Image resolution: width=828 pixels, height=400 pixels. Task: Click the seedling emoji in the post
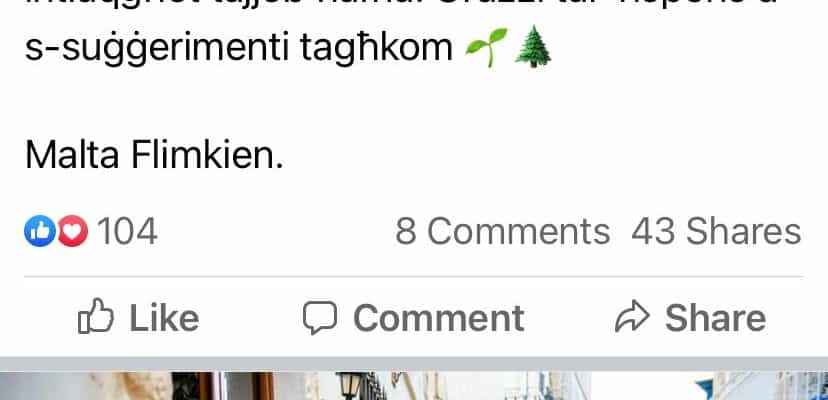[x=486, y=47]
